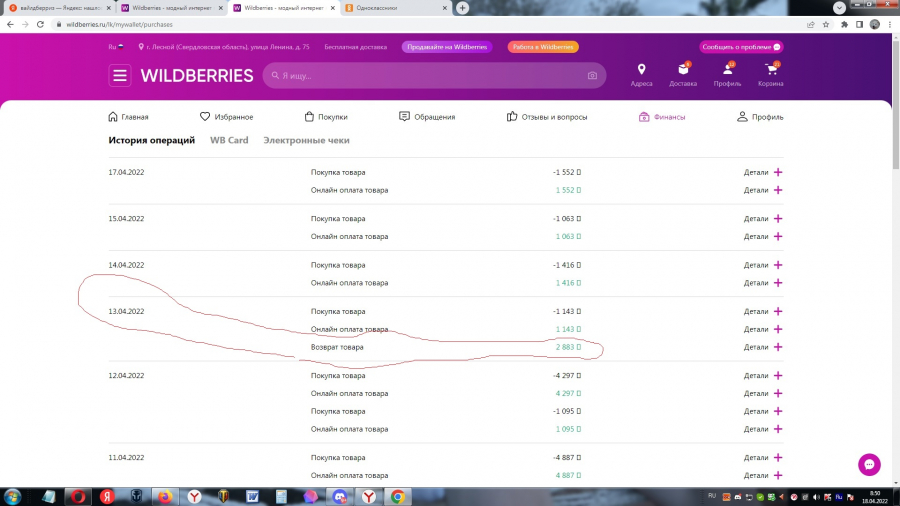Click the Продавайте на Wildberries button
The image size is (900, 506).
click(x=447, y=47)
